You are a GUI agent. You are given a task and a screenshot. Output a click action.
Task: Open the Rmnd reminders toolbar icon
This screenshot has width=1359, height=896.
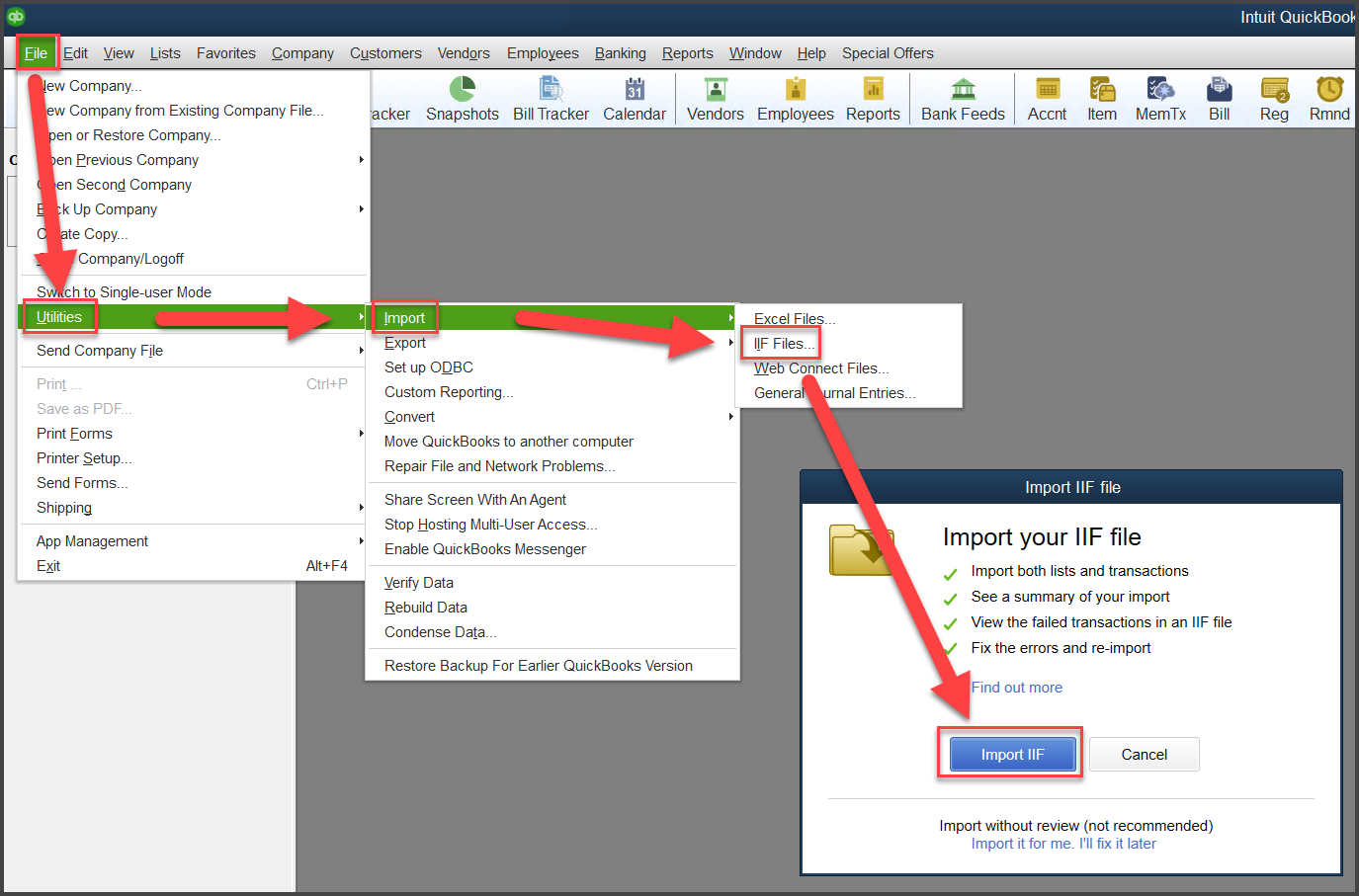(x=1329, y=100)
